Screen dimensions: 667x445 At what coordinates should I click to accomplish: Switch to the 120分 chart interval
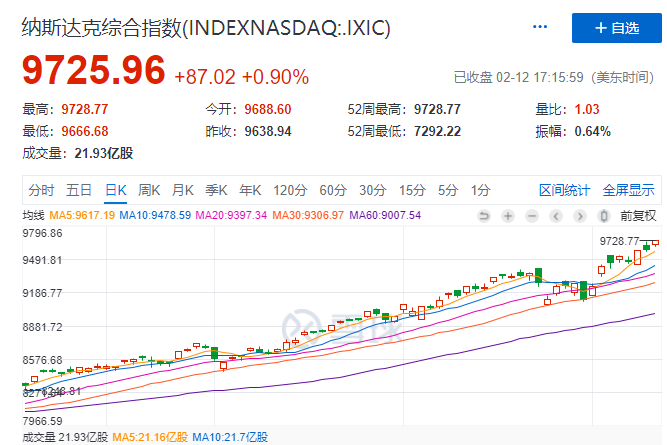click(290, 190)
